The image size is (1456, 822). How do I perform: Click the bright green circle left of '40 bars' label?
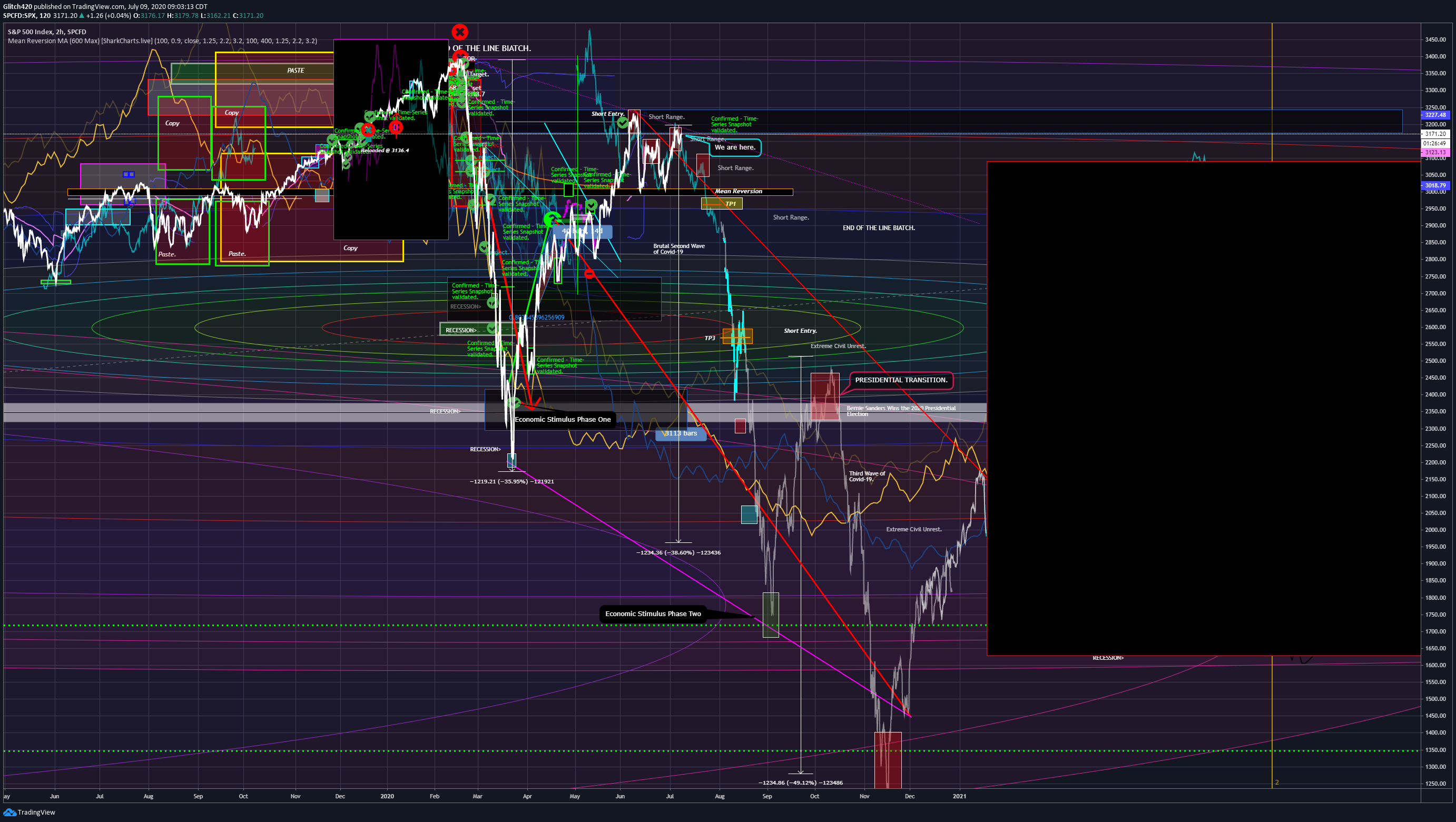click(552, 219)
